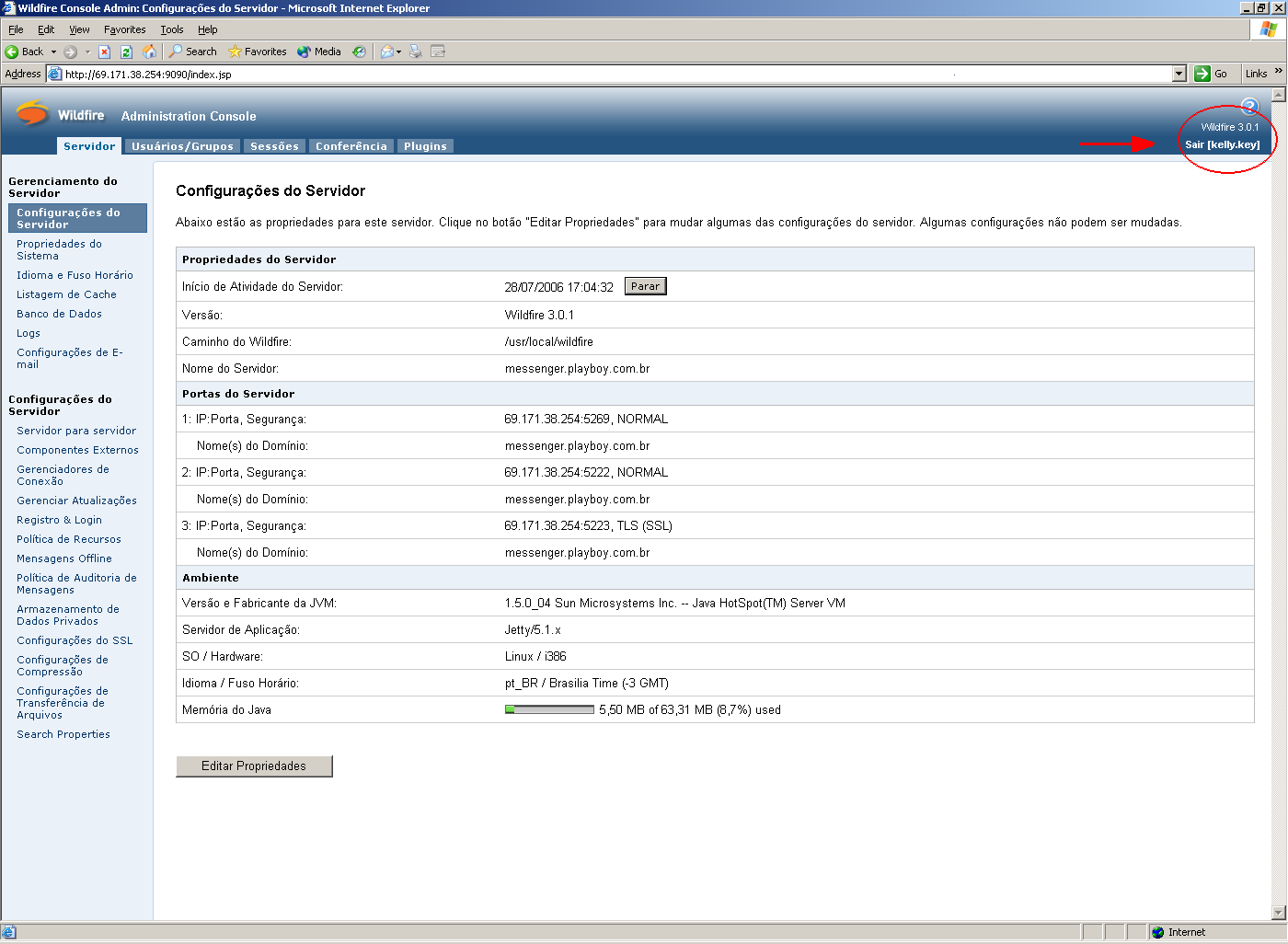Open Configurações de Transferência de Arquivos link
This screenshot has height=944, width=1288.
pos(63,703)
